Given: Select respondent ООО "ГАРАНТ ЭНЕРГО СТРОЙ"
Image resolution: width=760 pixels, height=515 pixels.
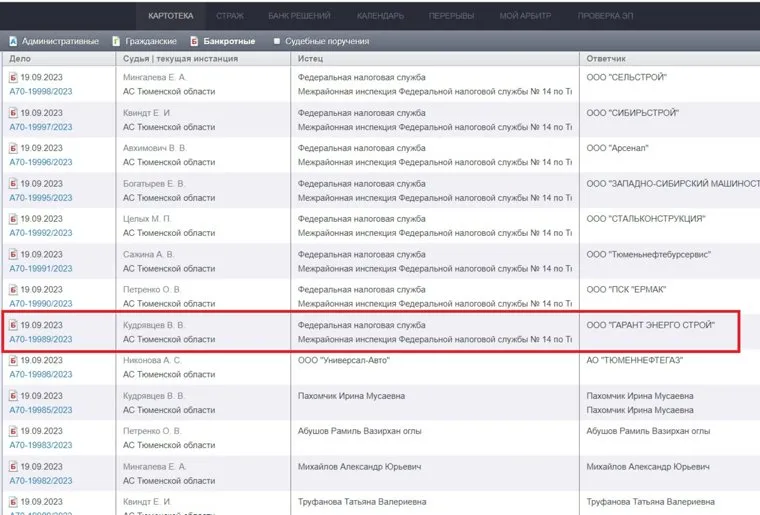Looking at the screenshot, I should point(651,325).
